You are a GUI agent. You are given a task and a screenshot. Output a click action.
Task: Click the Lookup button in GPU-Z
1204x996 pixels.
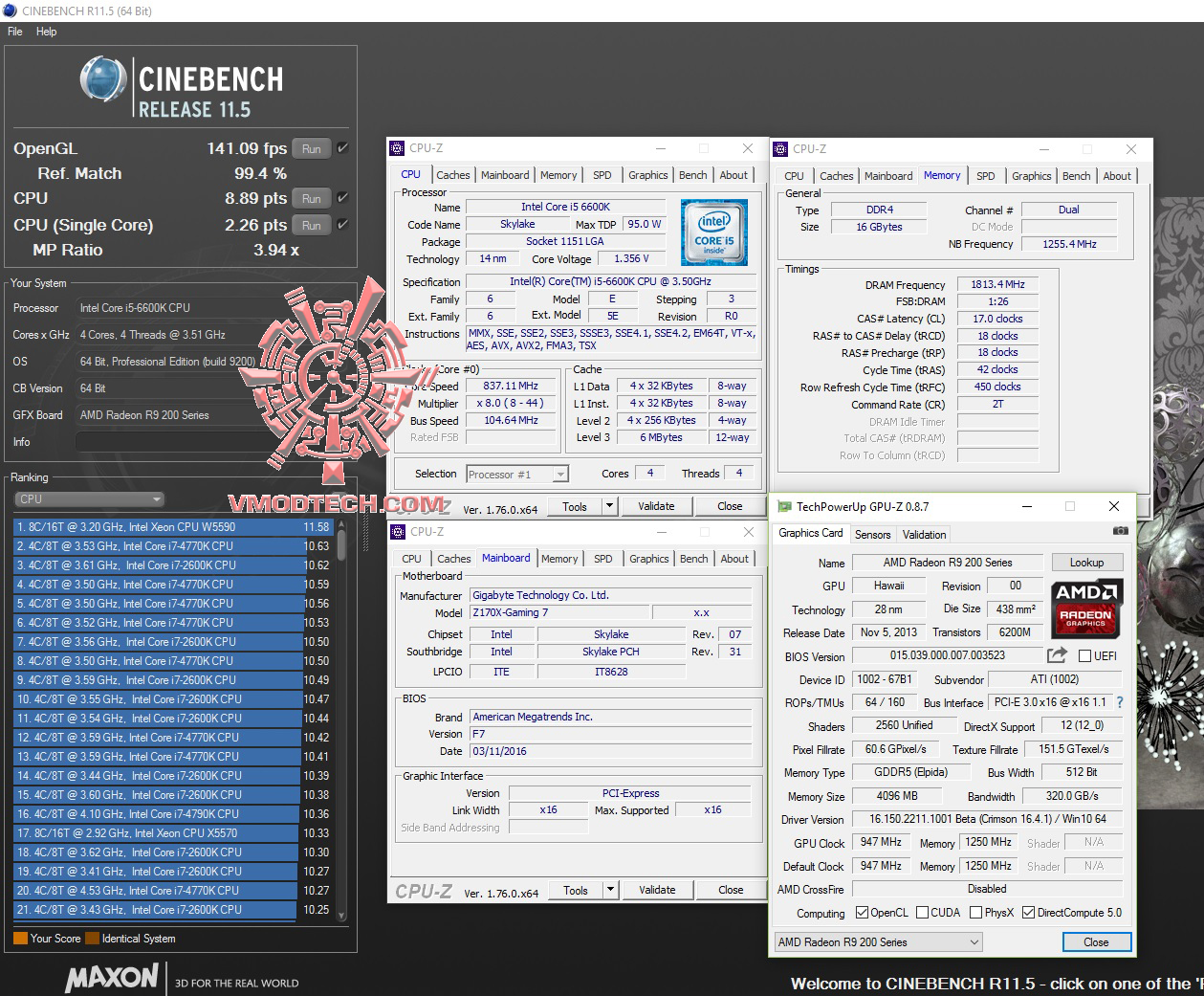pos(1086,563)
